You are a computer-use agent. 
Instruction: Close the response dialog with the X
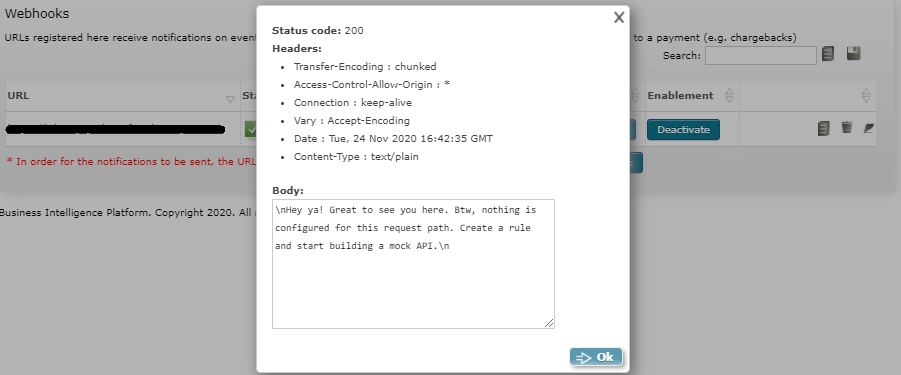(x=618, y=18)
